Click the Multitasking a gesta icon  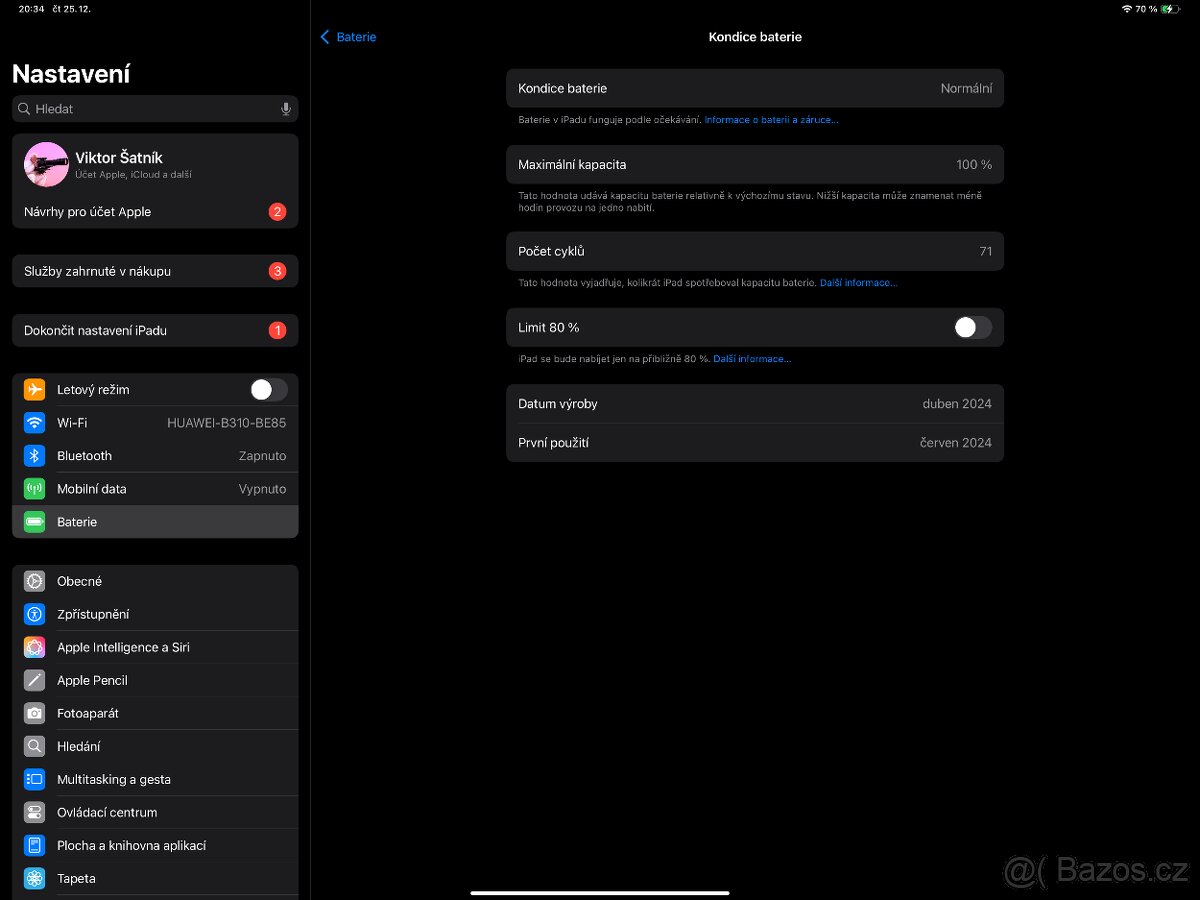pyautogui.click(x=34, y=779)
